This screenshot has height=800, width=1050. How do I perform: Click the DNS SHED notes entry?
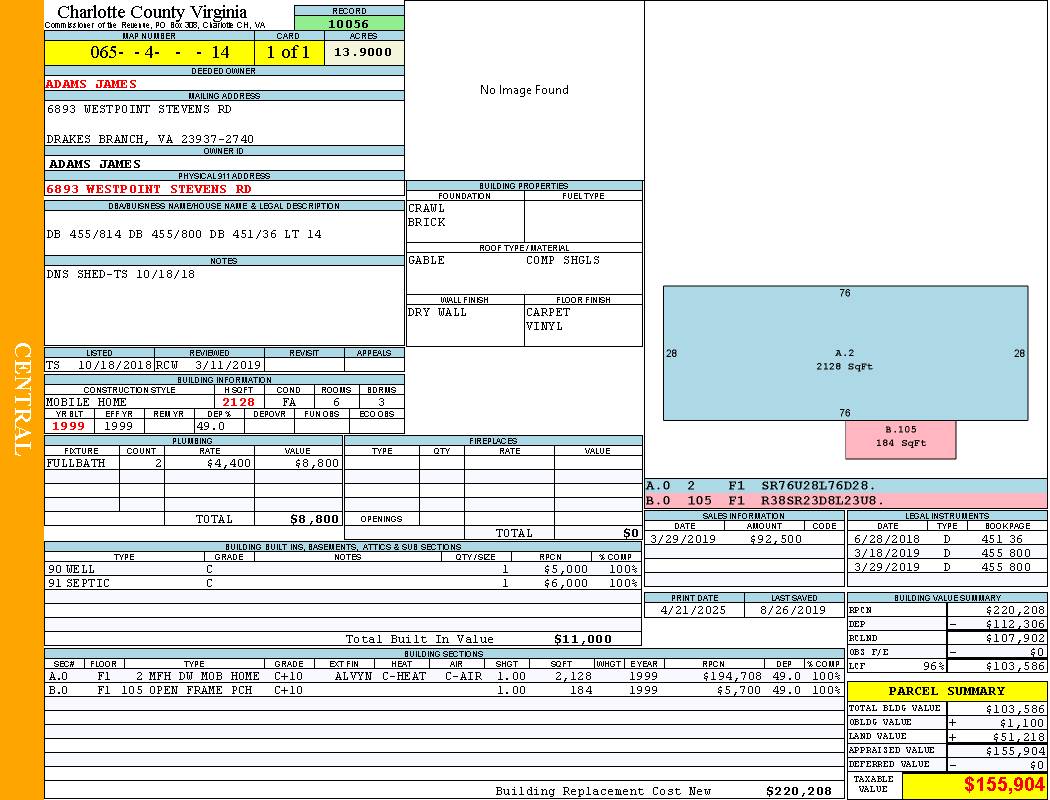121,274
